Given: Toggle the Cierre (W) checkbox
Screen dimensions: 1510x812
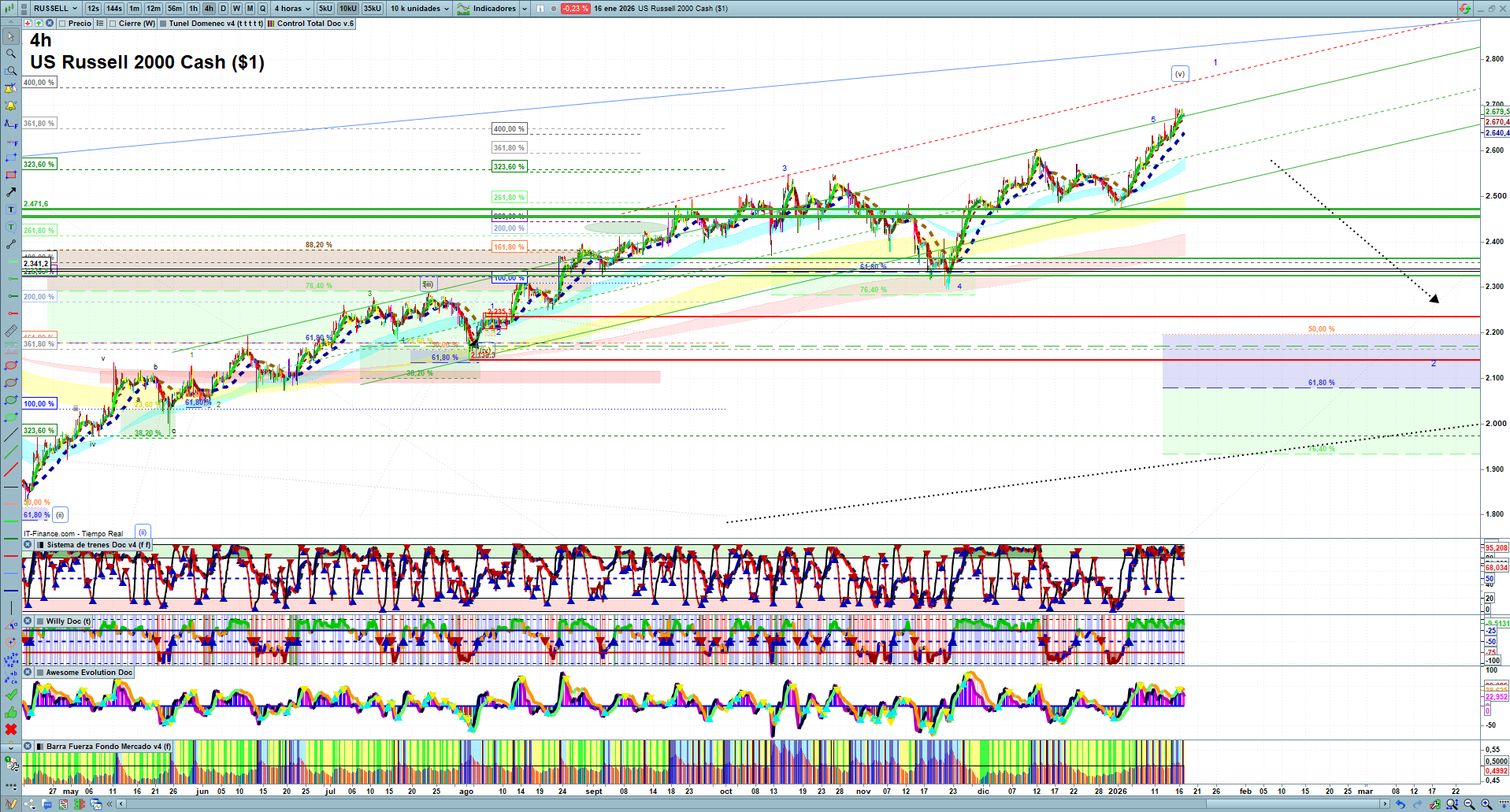Looking at the screenshot, I should [113, 24].
